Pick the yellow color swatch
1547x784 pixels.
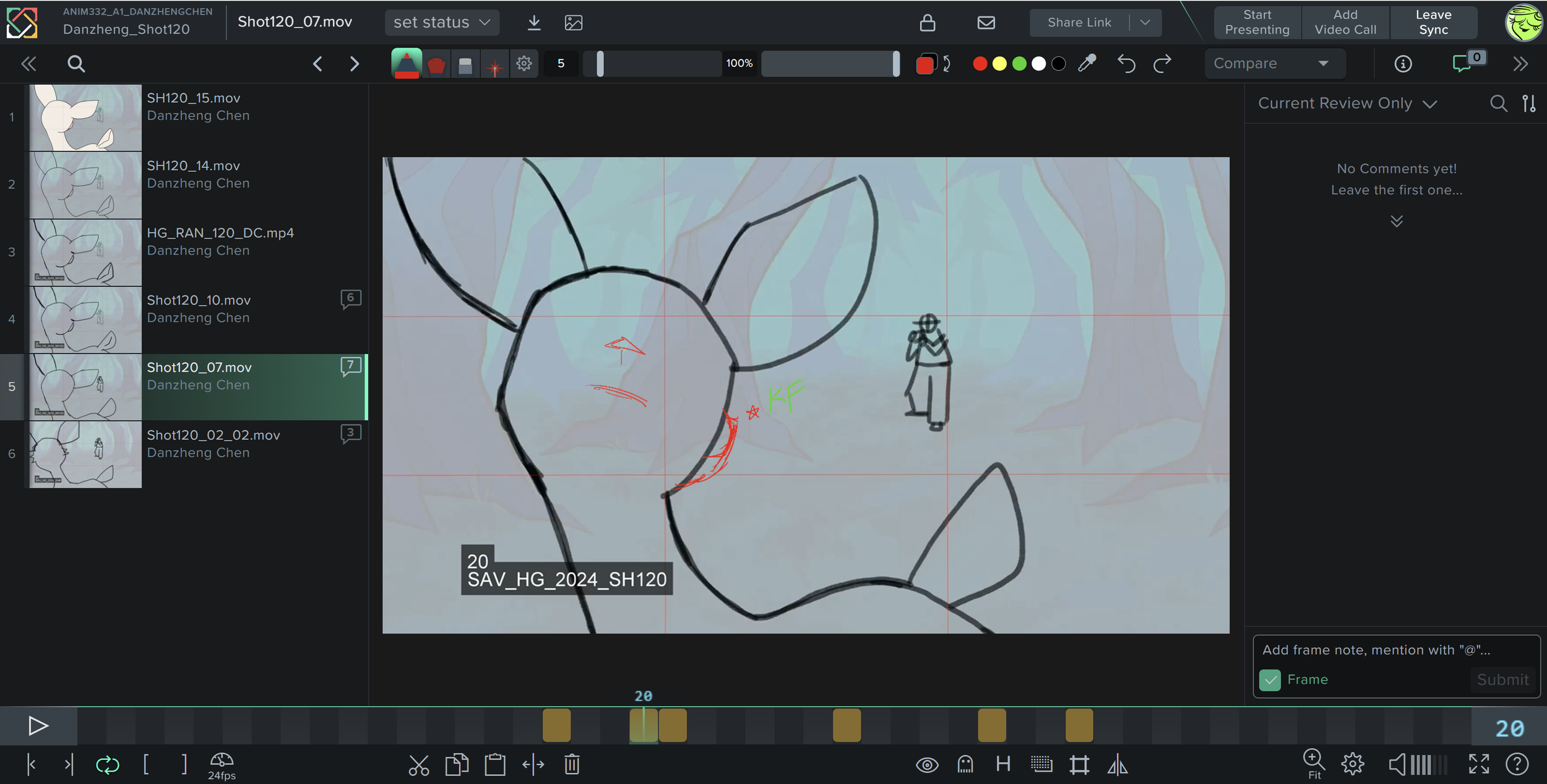[999, 64]
